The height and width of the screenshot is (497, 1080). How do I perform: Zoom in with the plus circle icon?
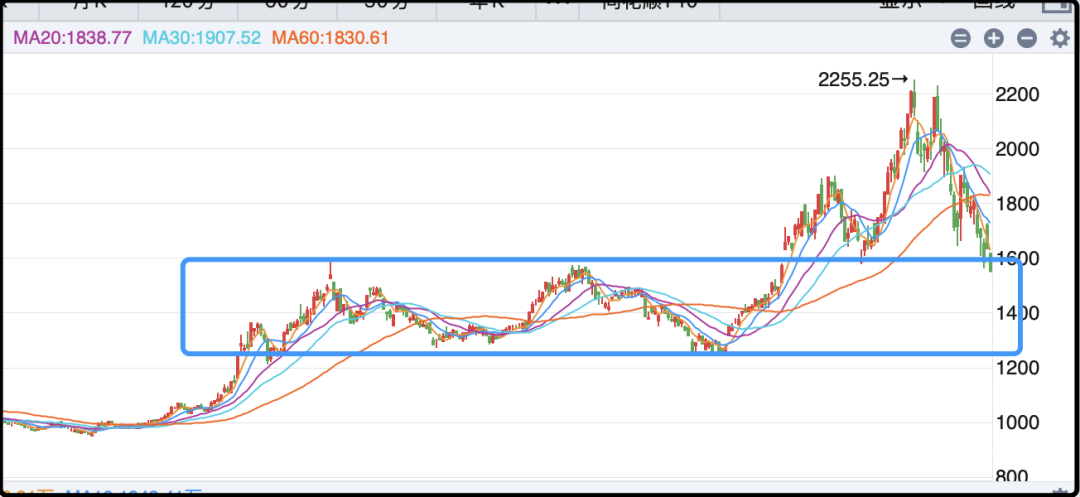(x=993, y=39)
